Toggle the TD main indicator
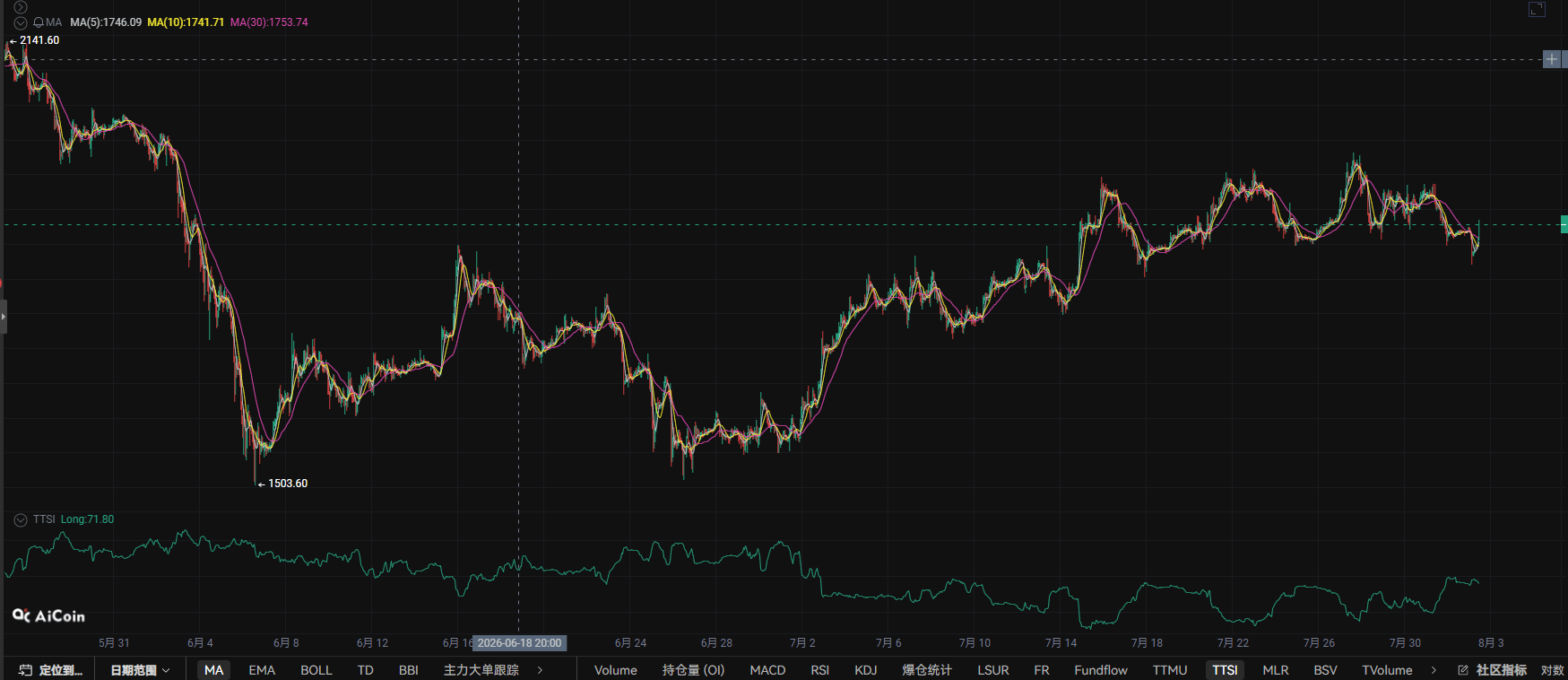 tap(365, 670)
